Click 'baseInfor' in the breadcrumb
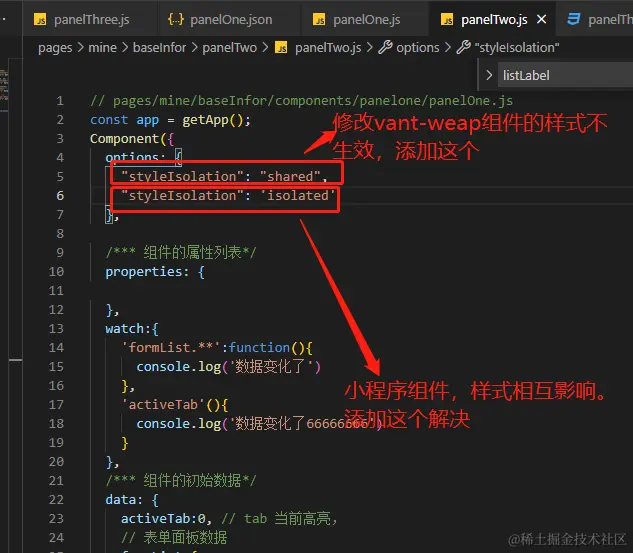 [159, 48]
